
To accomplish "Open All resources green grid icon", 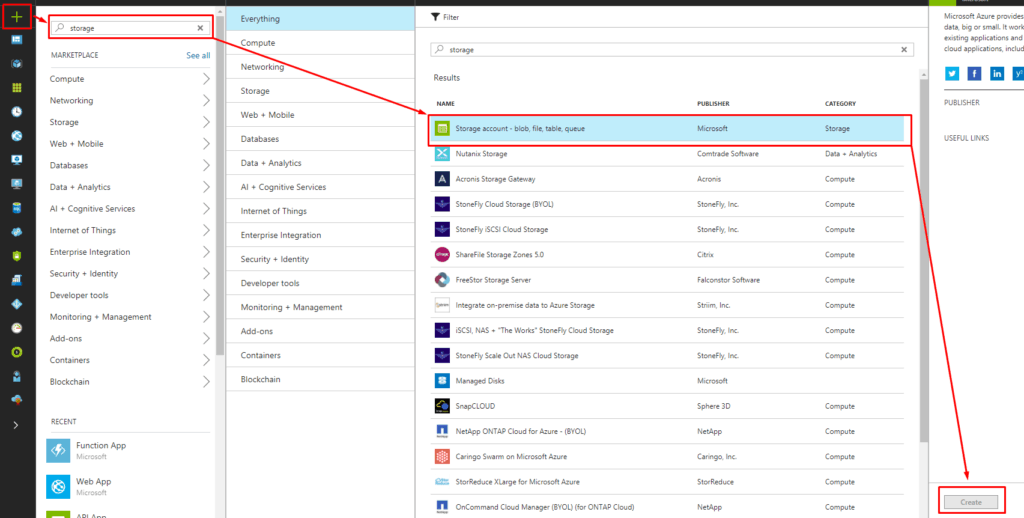I will coord(17,88).
